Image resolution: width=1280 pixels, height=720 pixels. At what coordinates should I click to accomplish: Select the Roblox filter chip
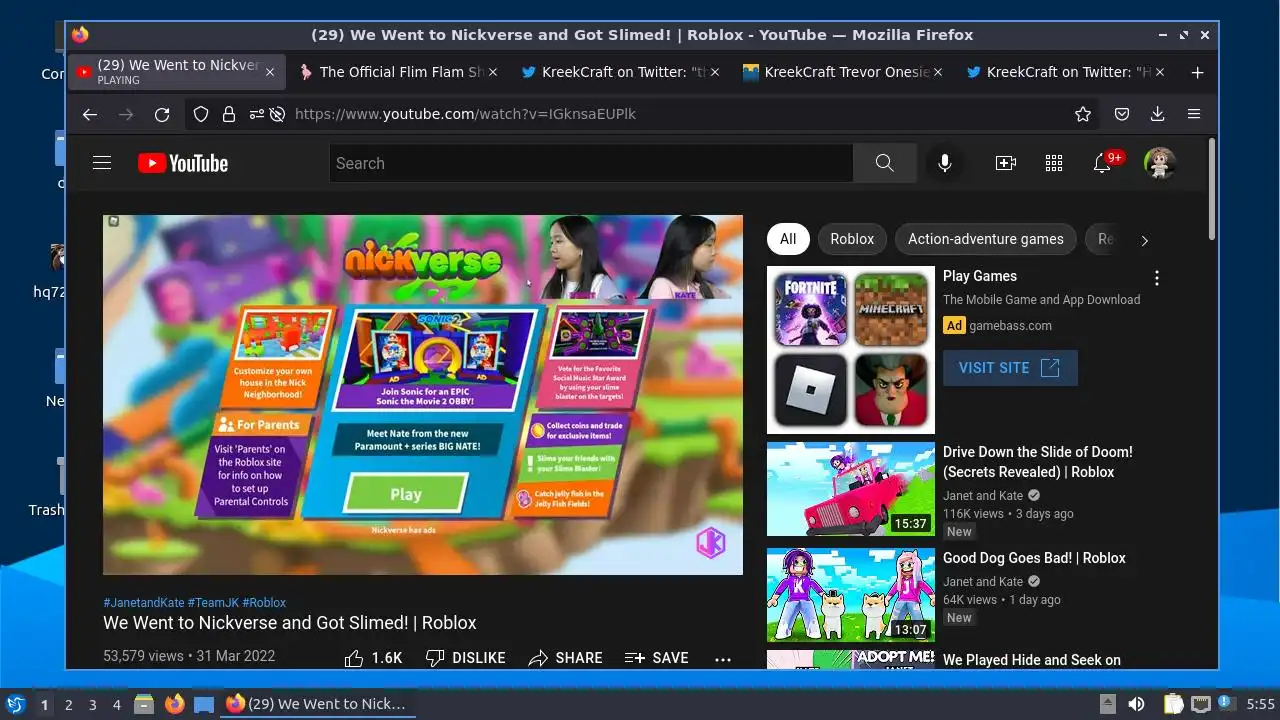(852, 239)
